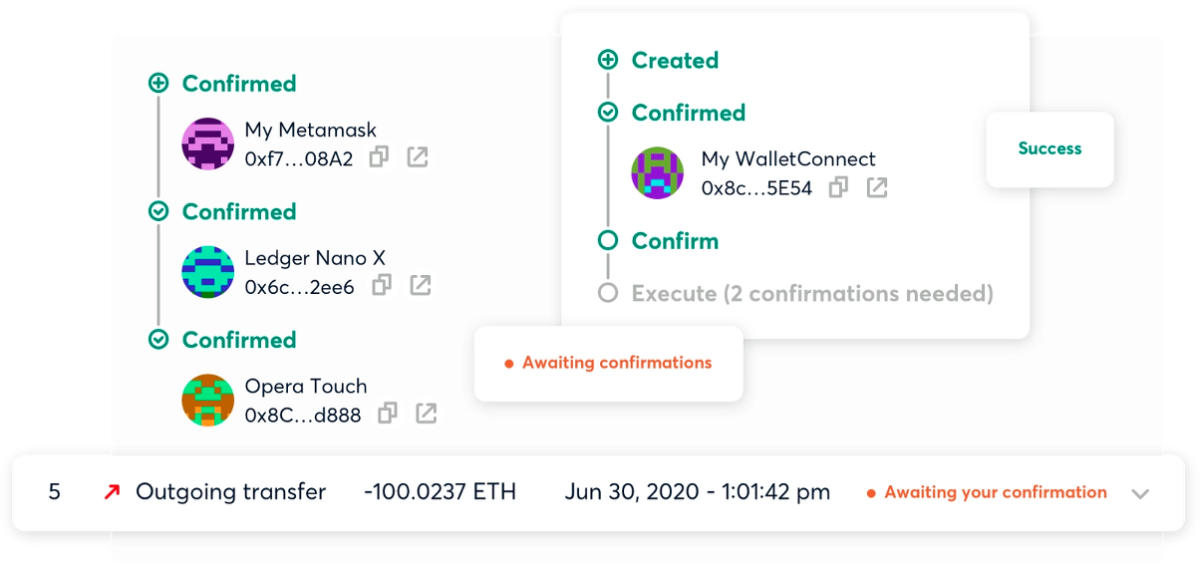Viewport: 1200px width, 566px height.
Task: Open My Metamask address in explorer
Action: point(417,158)
